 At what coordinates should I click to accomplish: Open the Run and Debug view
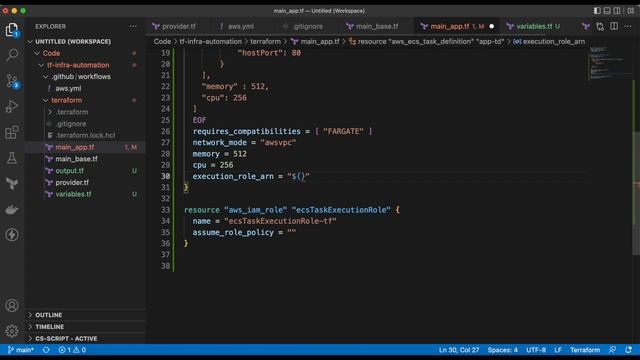point(12,106)
